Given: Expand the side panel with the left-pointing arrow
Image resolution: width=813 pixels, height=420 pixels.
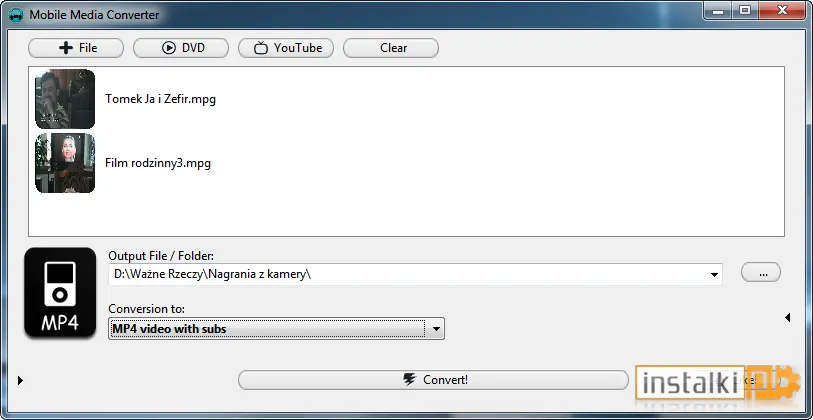Looking at the screenshot, I should coord(787,317).
